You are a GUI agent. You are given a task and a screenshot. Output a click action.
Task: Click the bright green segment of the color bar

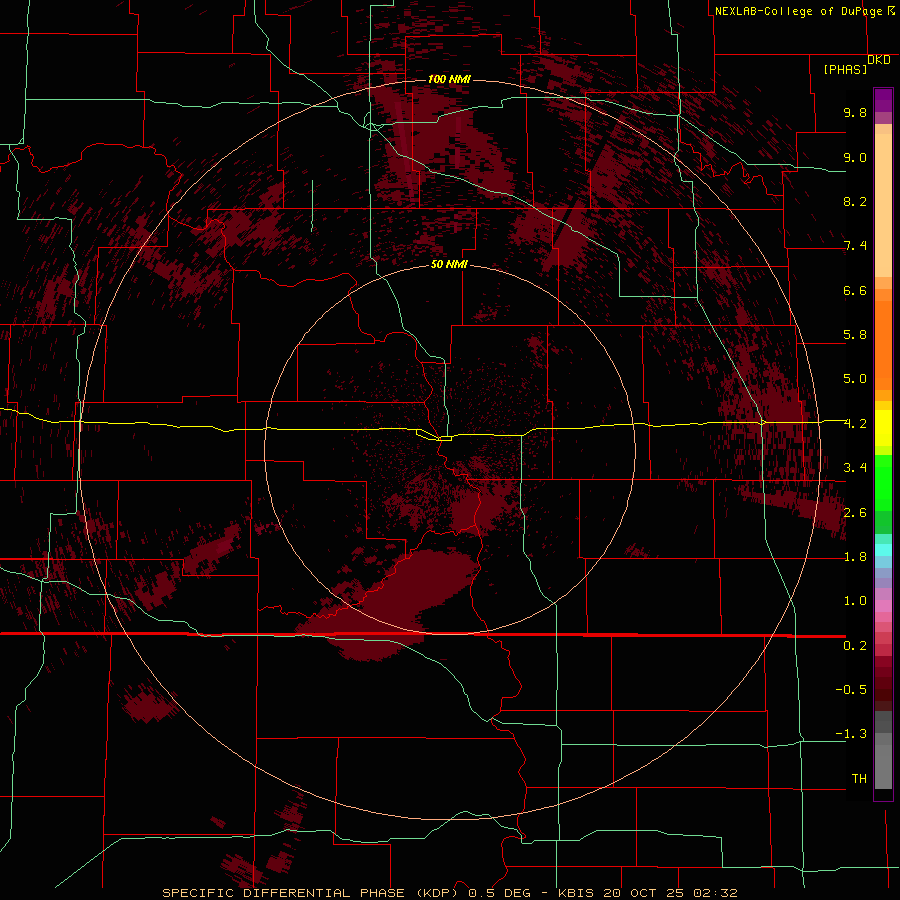point(883,482)
